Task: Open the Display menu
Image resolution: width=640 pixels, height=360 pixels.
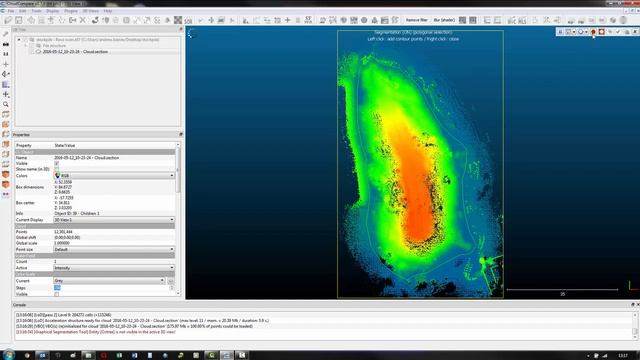Action: click(53, 11)
